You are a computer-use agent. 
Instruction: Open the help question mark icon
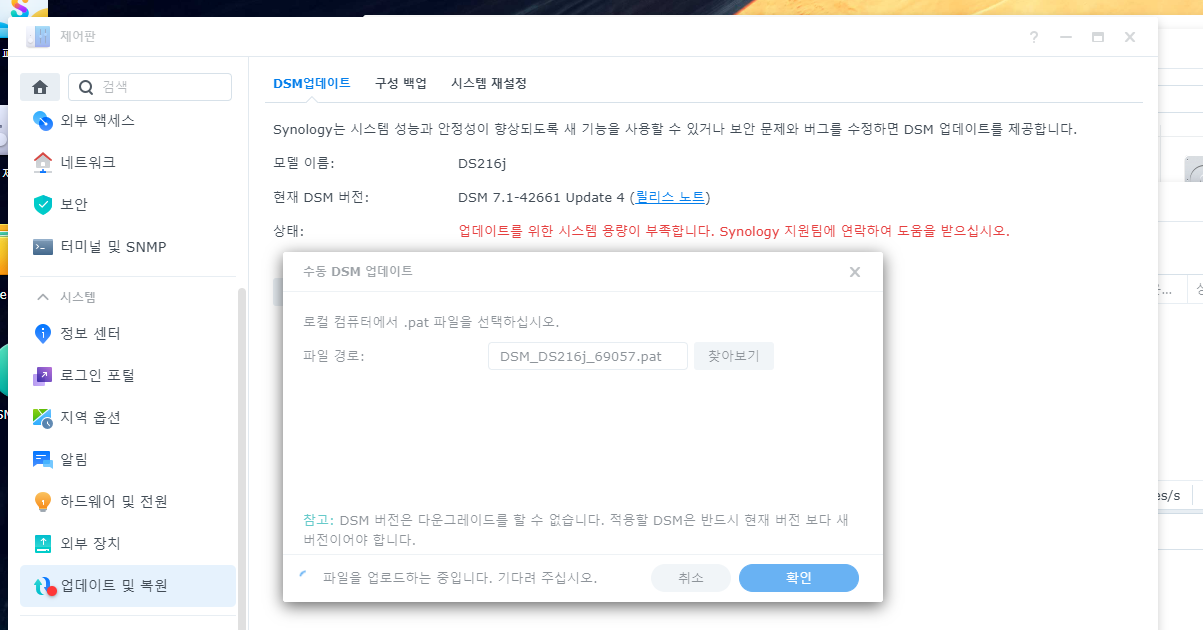tap(1034, 37)
